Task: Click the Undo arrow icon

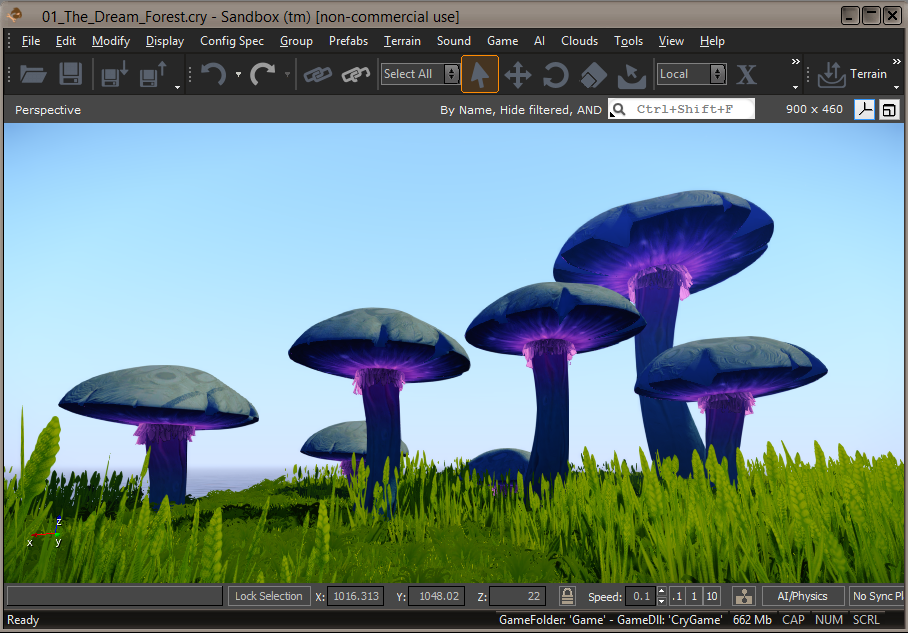Action: (214, 74)
